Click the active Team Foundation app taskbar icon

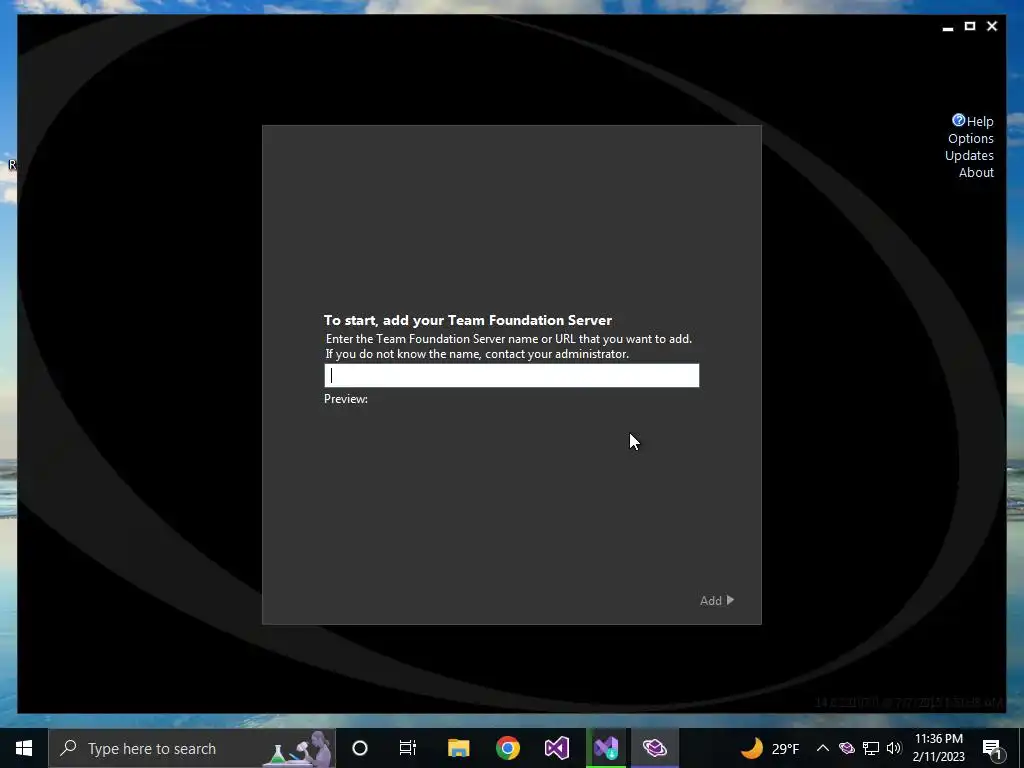654,748
